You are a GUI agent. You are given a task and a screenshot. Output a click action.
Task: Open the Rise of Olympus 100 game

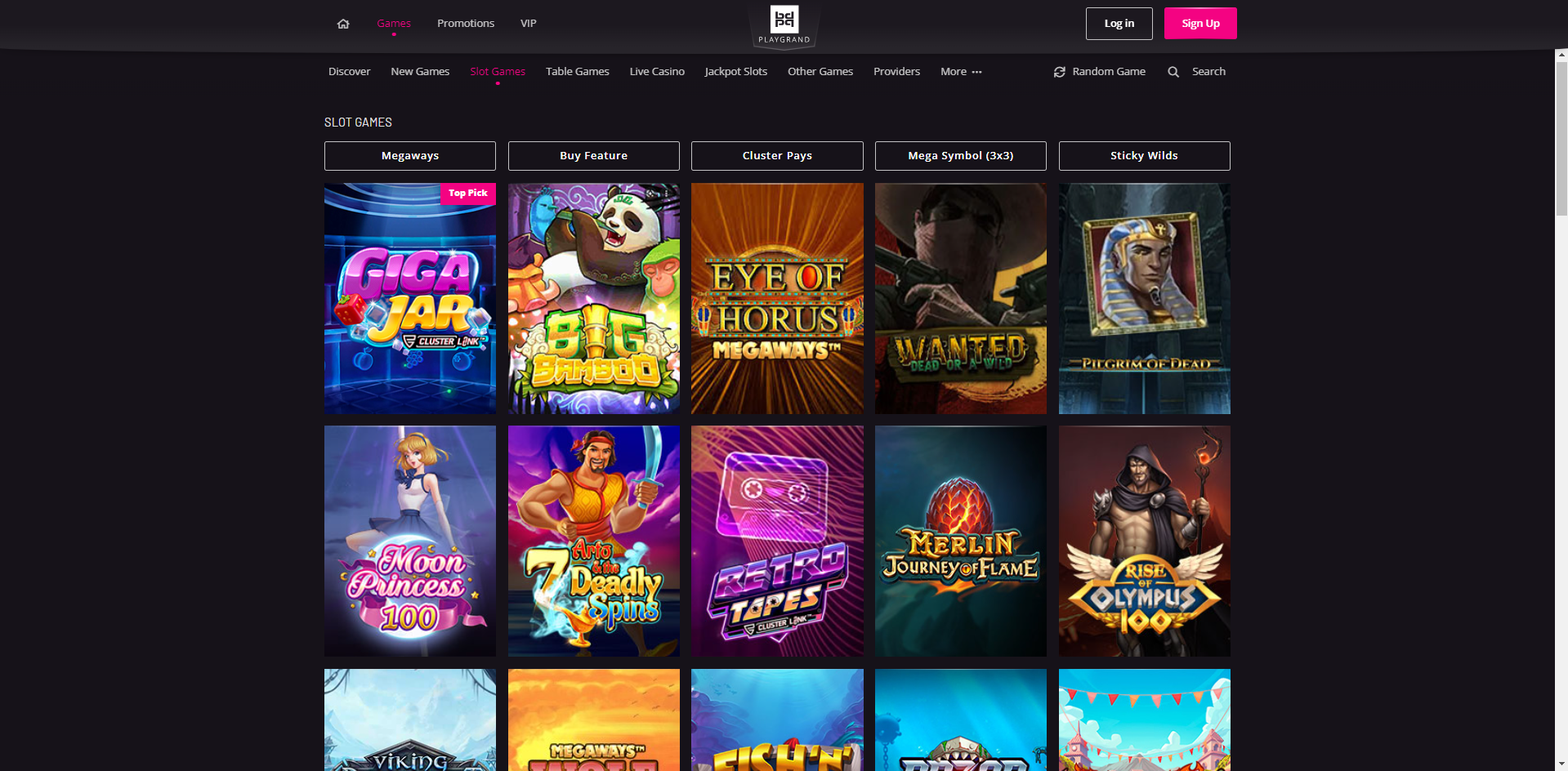(1145, 541)
